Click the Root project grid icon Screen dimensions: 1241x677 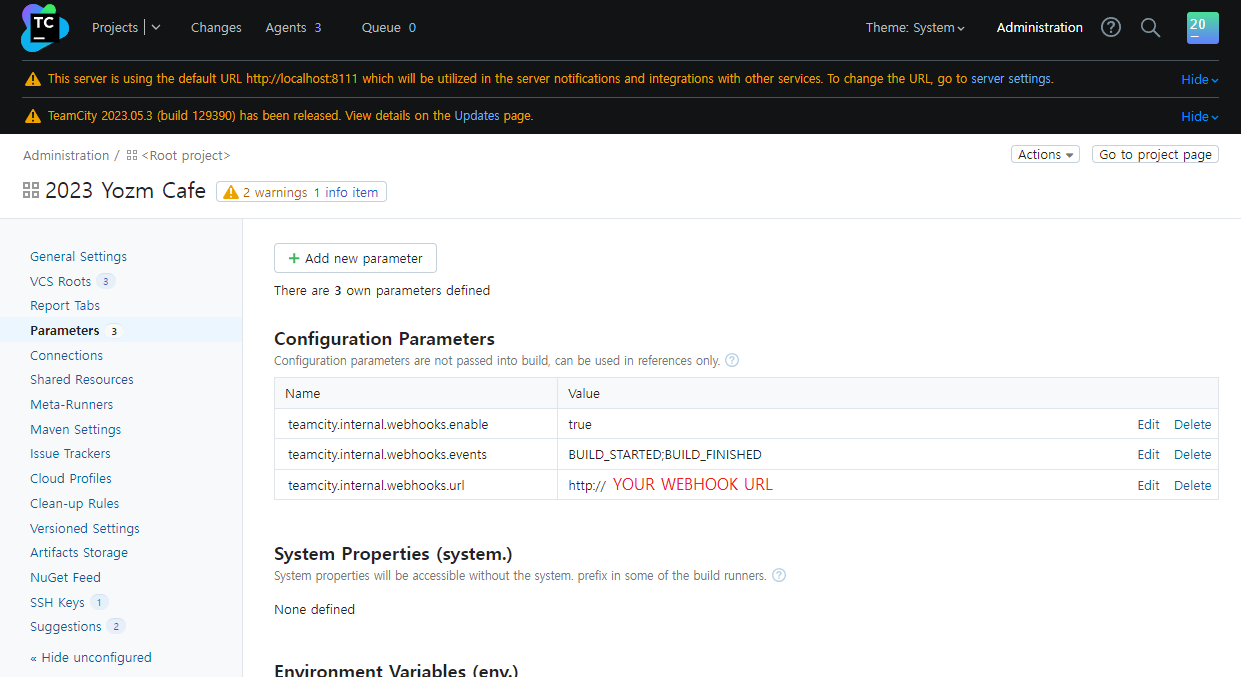pos(132,155)
